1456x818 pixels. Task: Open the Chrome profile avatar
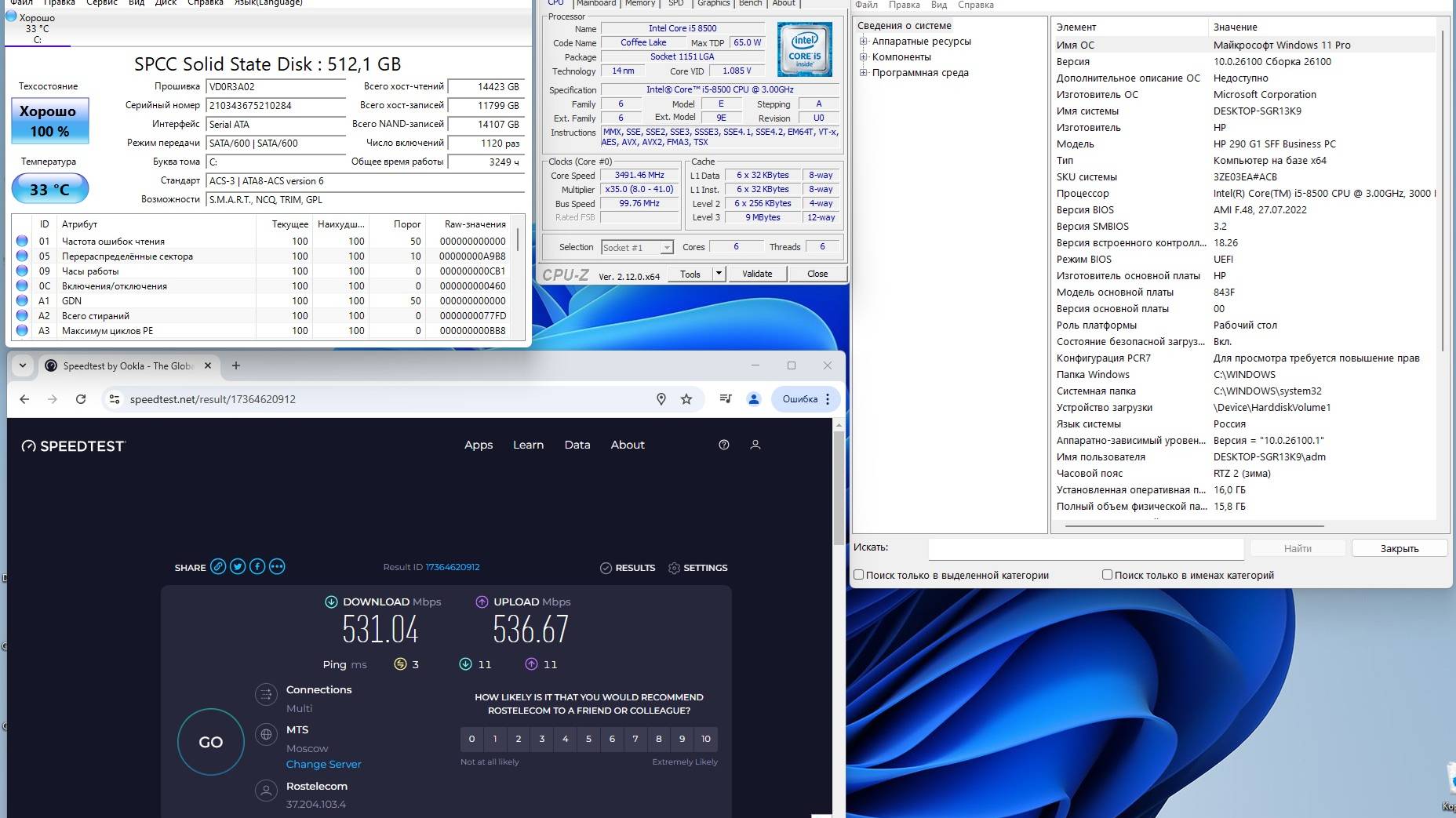tap(754, 399)
